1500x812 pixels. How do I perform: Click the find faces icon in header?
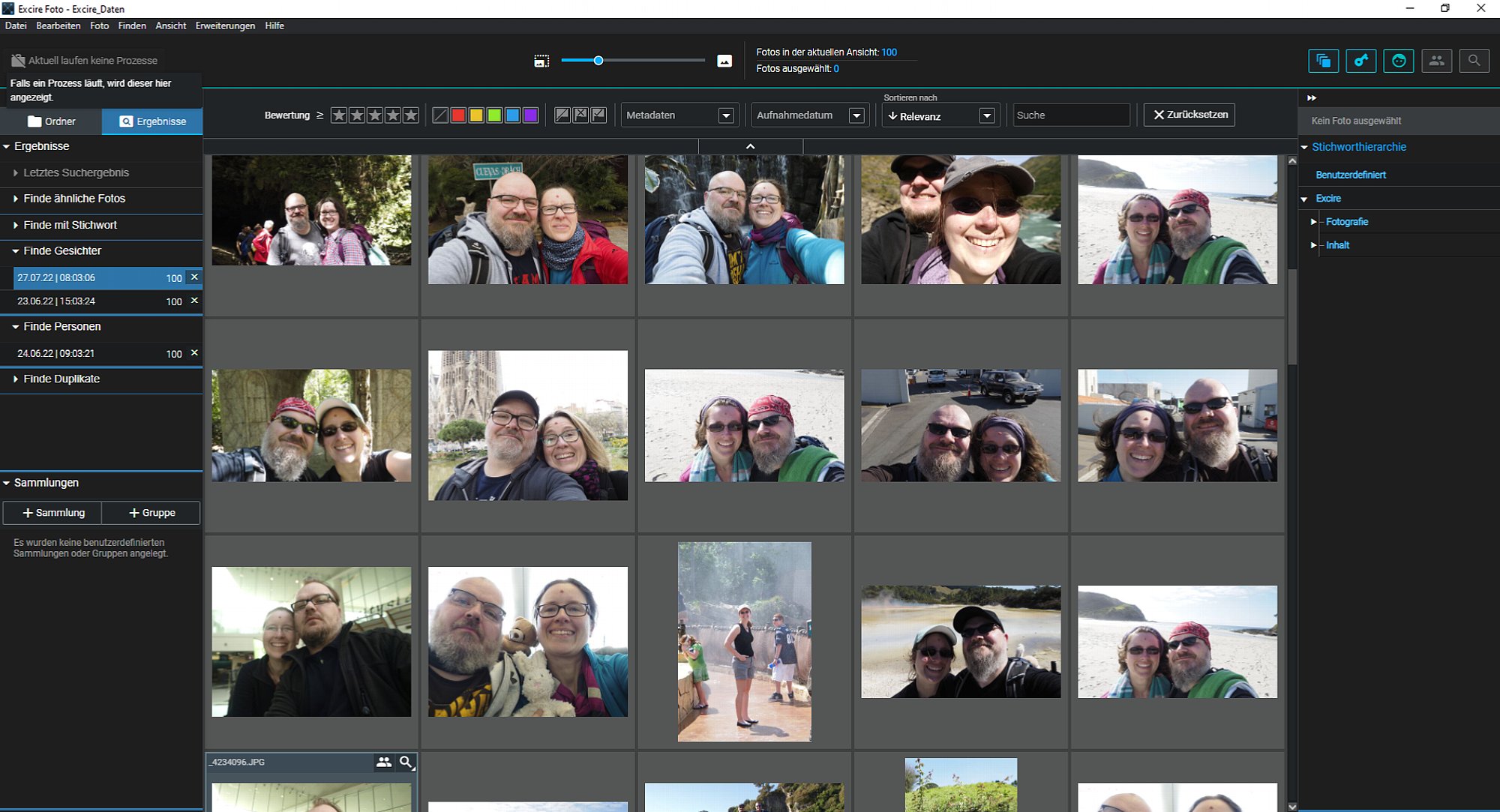click(x=1399, y=61)
